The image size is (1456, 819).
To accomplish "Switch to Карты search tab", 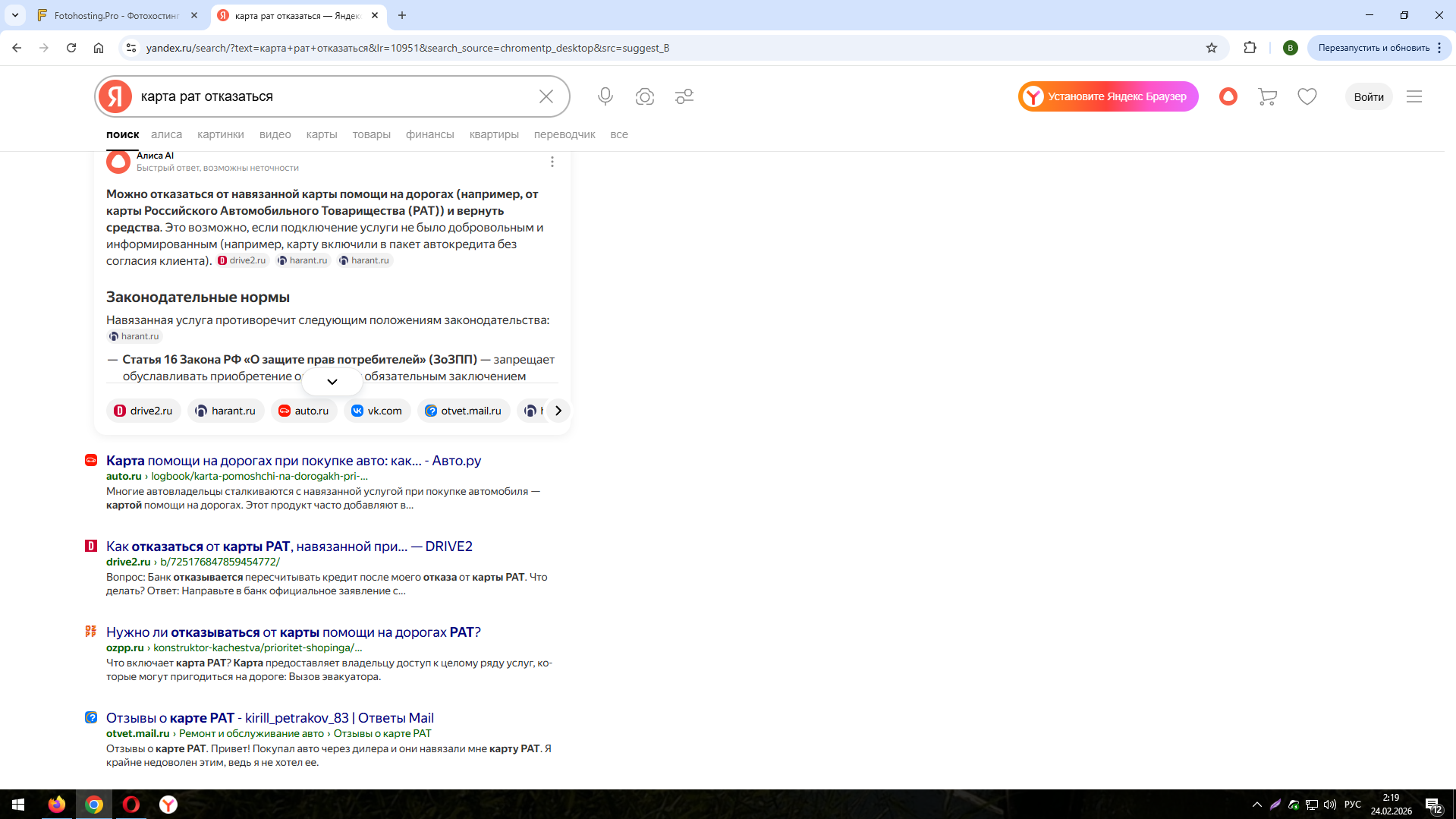I will click(x=322, y=134).
